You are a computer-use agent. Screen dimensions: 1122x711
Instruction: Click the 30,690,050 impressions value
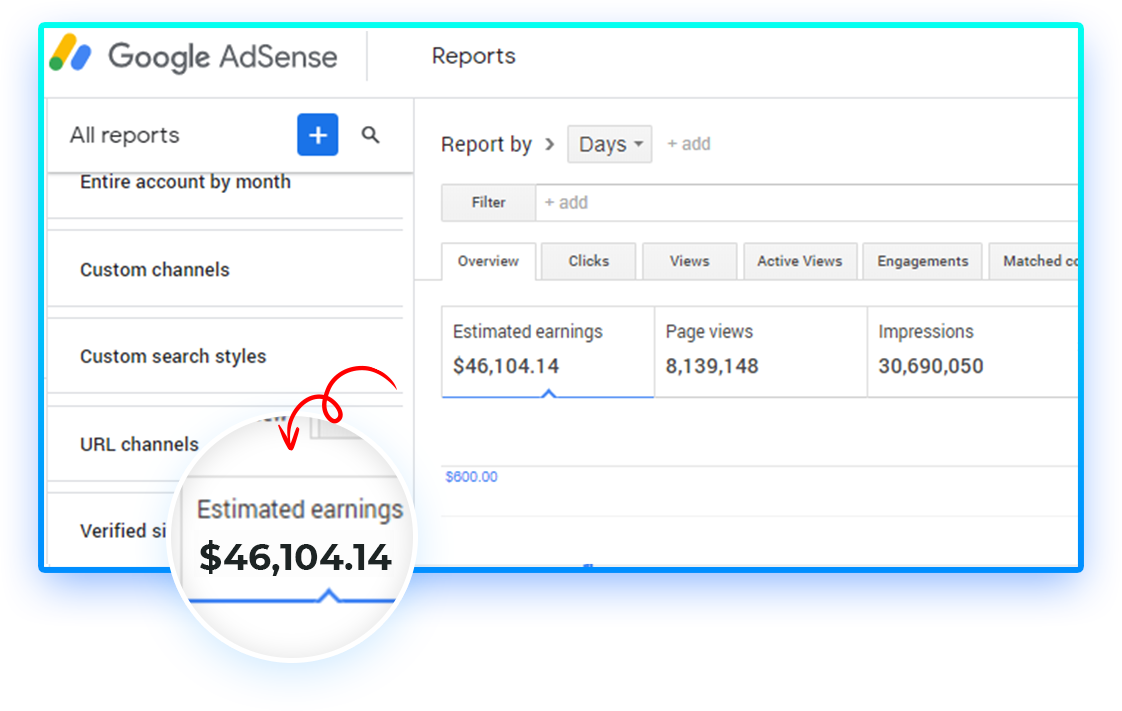pos(931,366)
